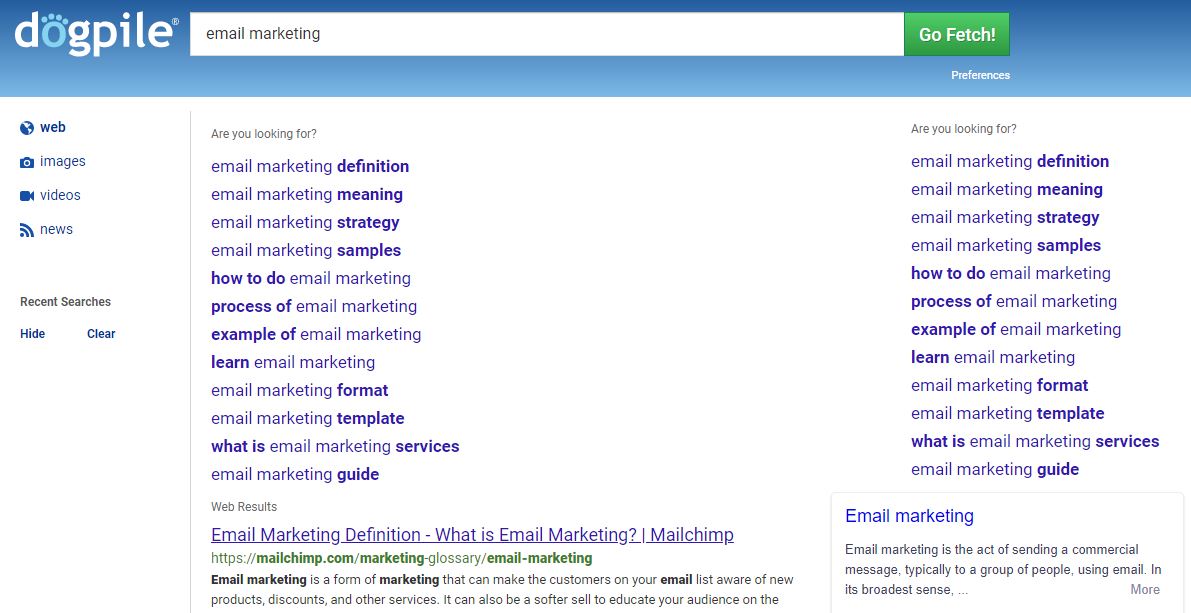Image resolution: width=1191 pixels, height=613 pixels.
Task: Open the Mailchimp Email Marketing Definition result
Action: pos(472,535)
